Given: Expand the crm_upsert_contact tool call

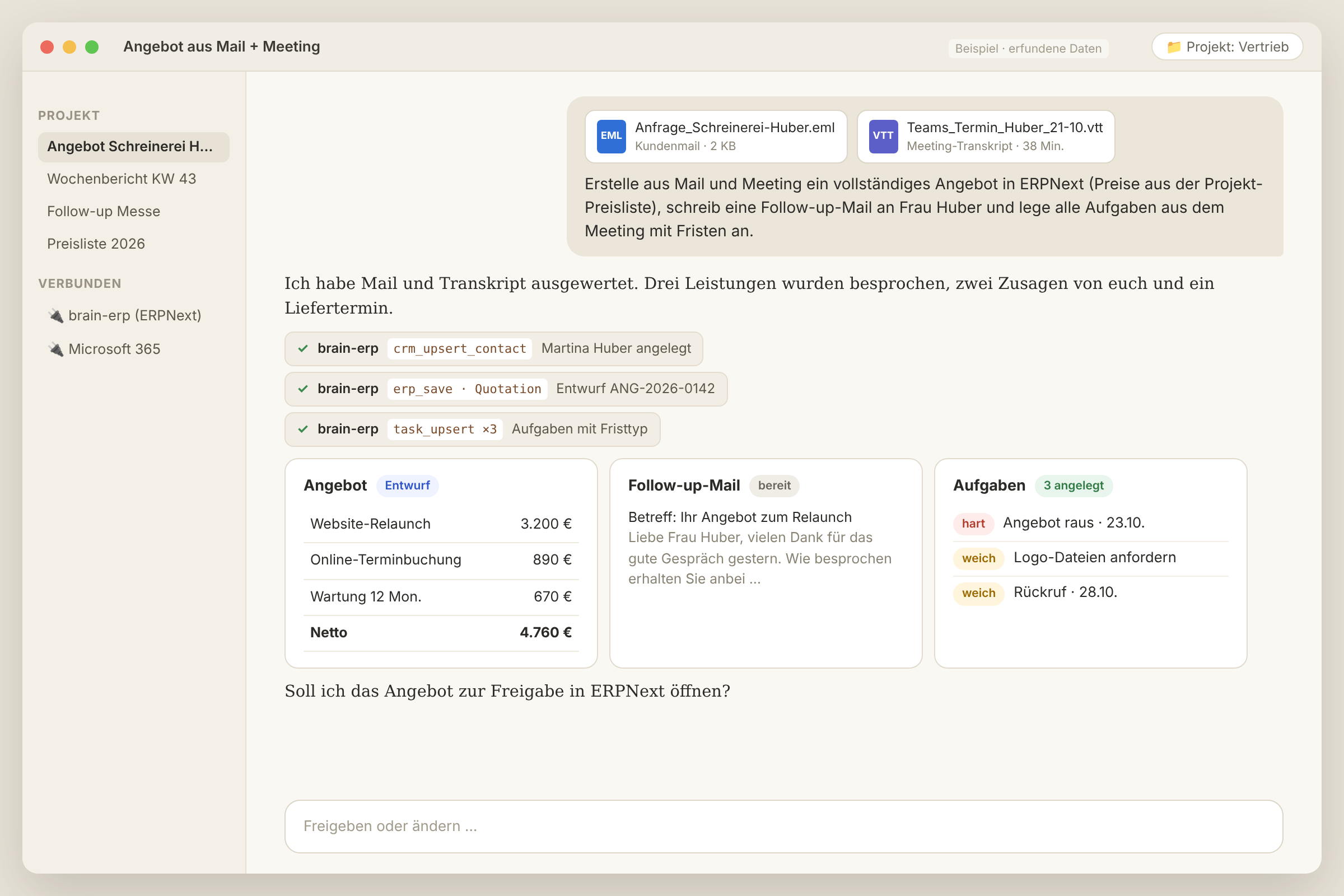Looking at the screenshot, I should (494, 348).
